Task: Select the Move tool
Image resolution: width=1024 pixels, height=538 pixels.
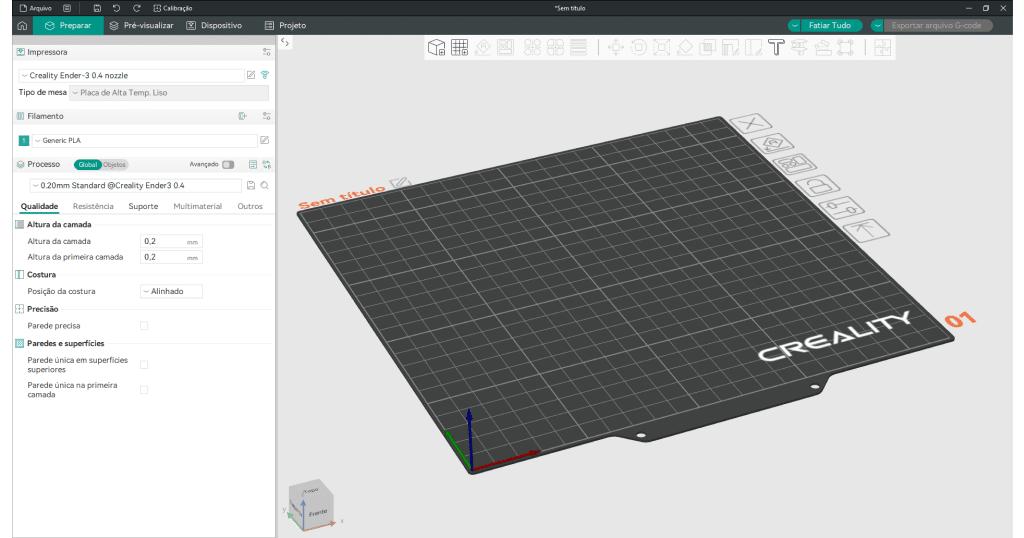Action: tap(616, 48)
